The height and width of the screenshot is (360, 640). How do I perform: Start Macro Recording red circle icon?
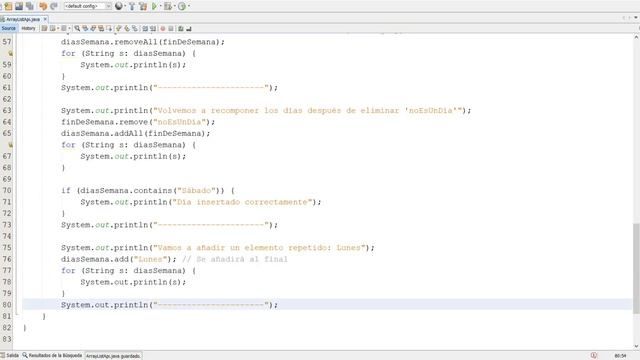[x=163, y=28]
